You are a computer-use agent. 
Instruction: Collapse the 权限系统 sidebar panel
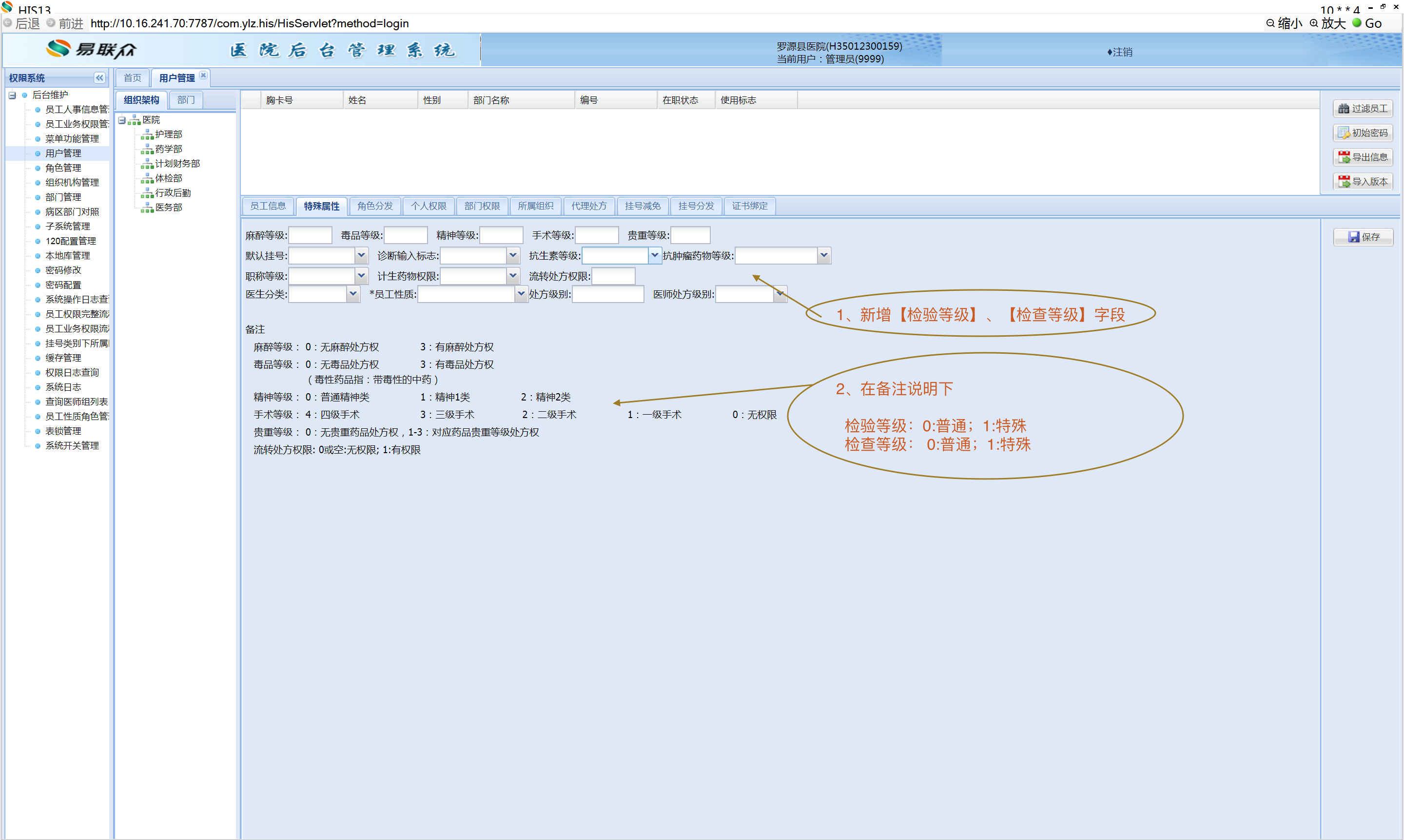coord(99,78)
